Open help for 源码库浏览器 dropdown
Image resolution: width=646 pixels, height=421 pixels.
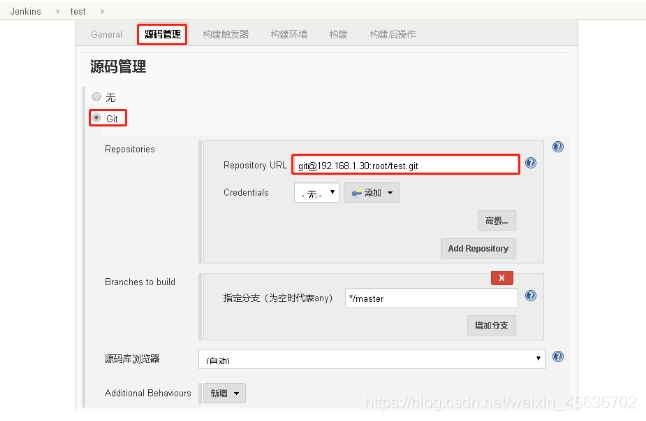(x=558, y=356)
